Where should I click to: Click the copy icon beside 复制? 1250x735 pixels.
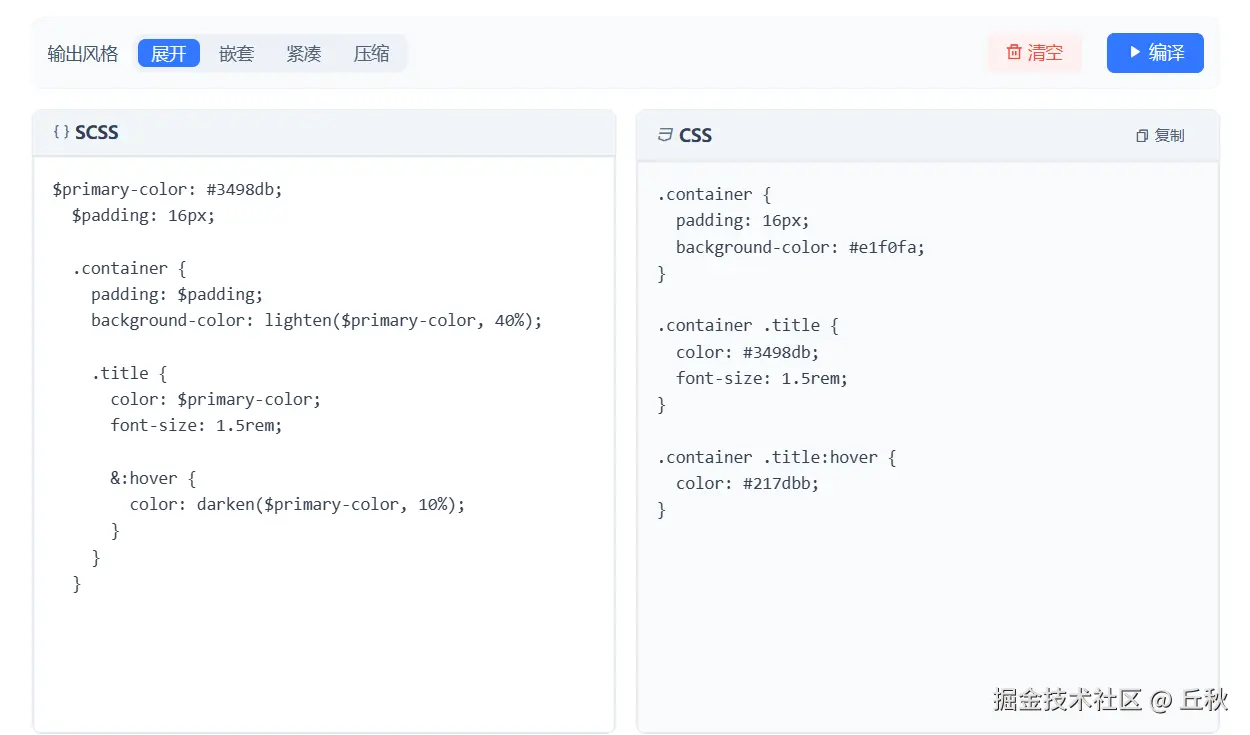tap(1142, 136)
